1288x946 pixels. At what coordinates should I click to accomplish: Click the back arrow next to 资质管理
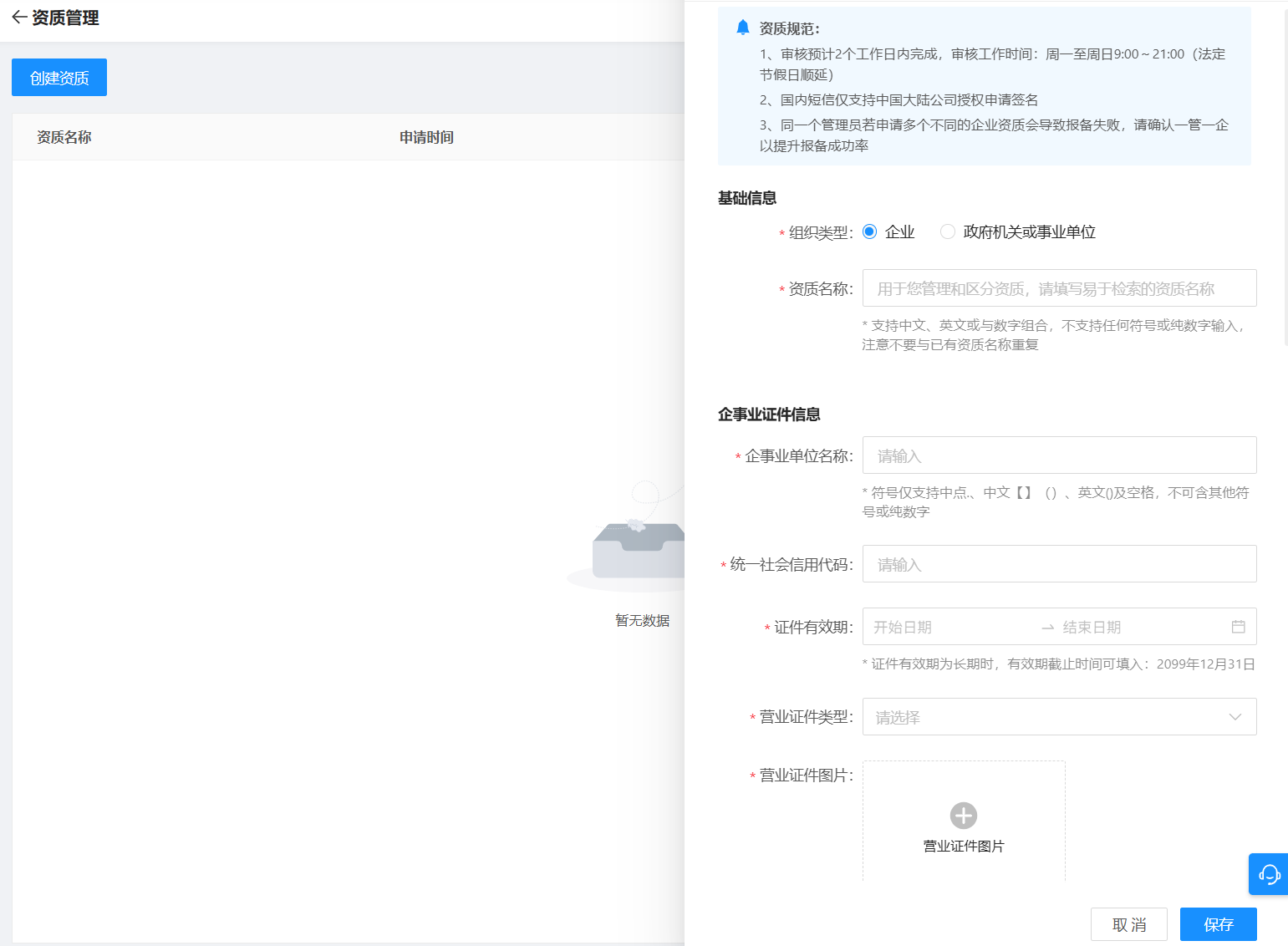[19, 18]
